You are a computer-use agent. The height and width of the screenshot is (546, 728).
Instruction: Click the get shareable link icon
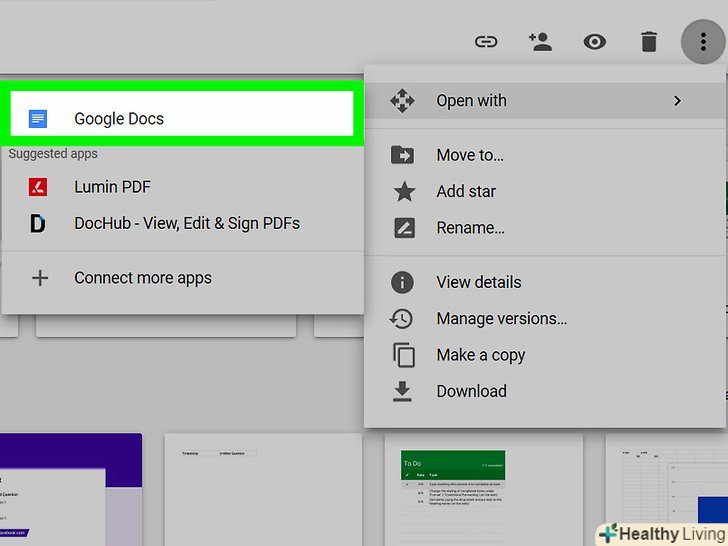point(486,42)
